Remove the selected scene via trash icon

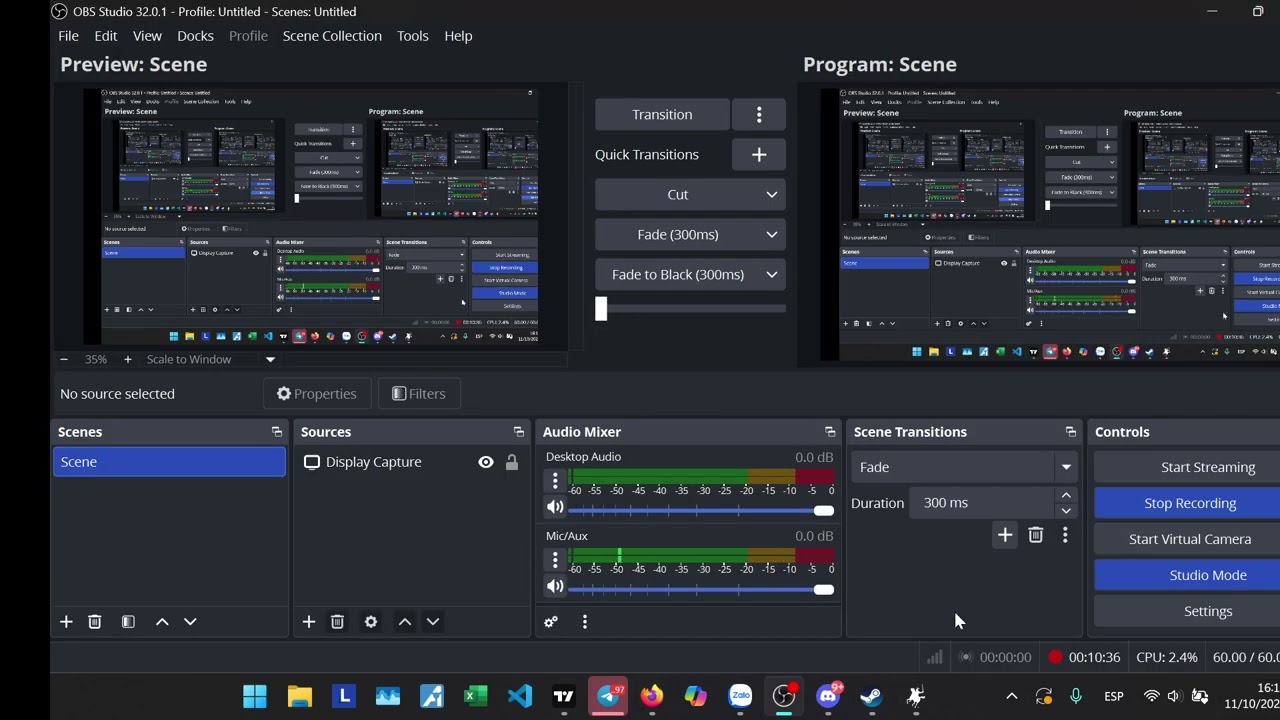pyautogui.click(x=95, y=622)
